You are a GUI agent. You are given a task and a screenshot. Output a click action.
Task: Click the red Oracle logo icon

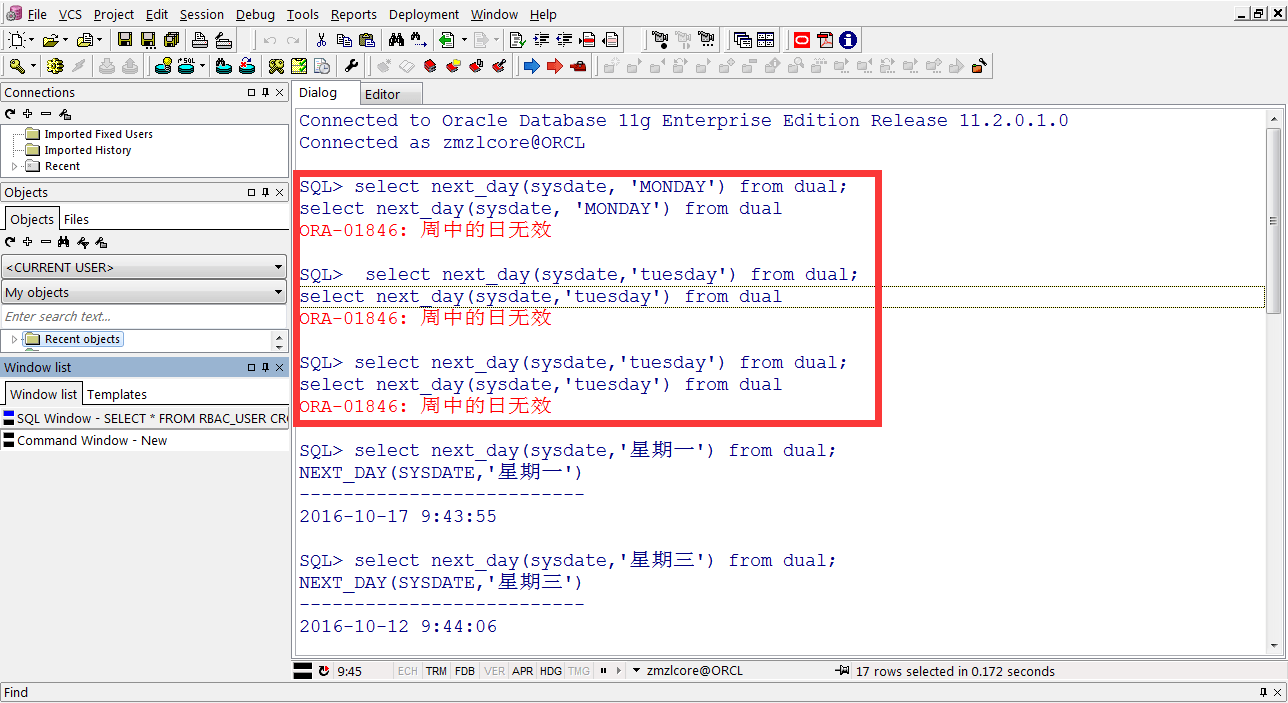point(802,40)
